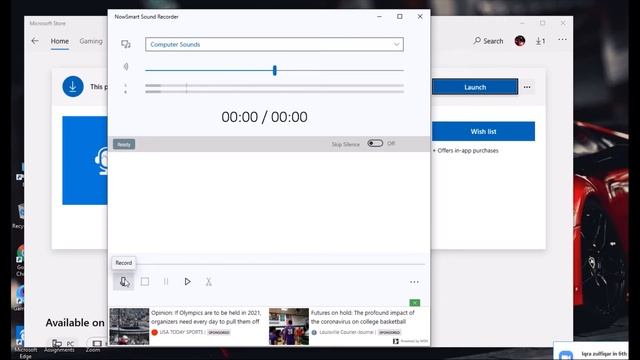
Task: Click the level meter bars
Action: (274, 89)
